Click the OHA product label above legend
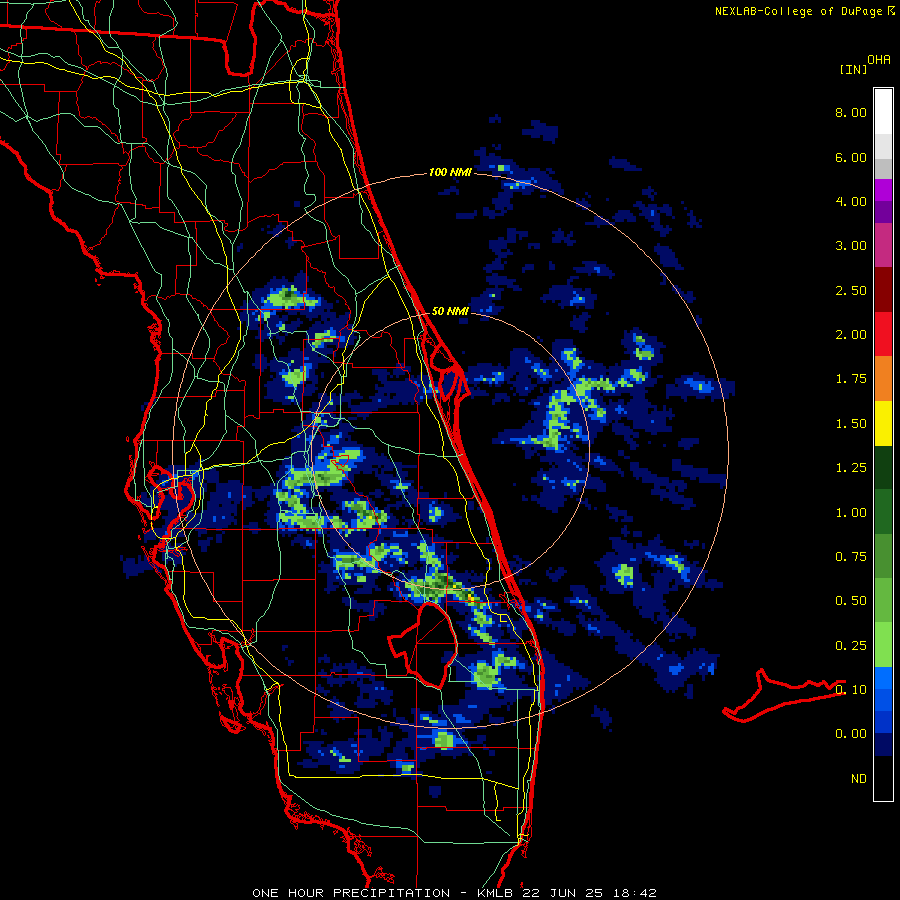Viewport: 900px width, 900px height. tap(879, 59)
